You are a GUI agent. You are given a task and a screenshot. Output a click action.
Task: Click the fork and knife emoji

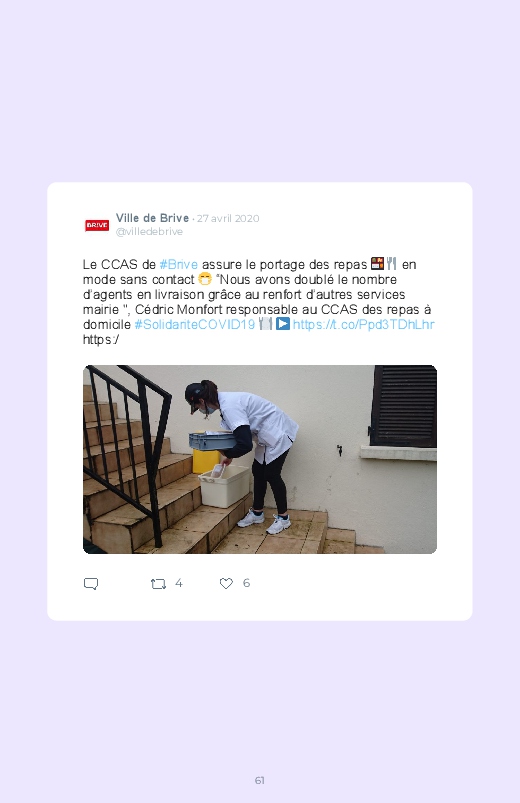point(391,264)
